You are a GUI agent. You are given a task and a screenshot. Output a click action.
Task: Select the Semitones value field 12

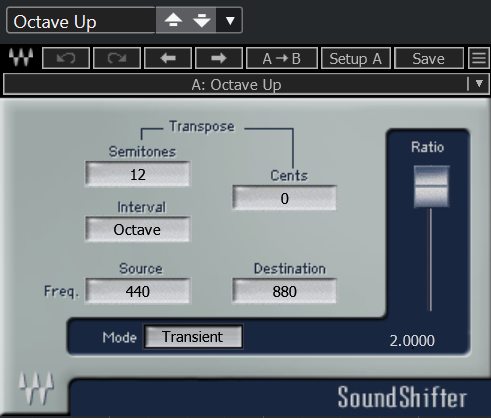pyautogui.click(x=137, y=174)
